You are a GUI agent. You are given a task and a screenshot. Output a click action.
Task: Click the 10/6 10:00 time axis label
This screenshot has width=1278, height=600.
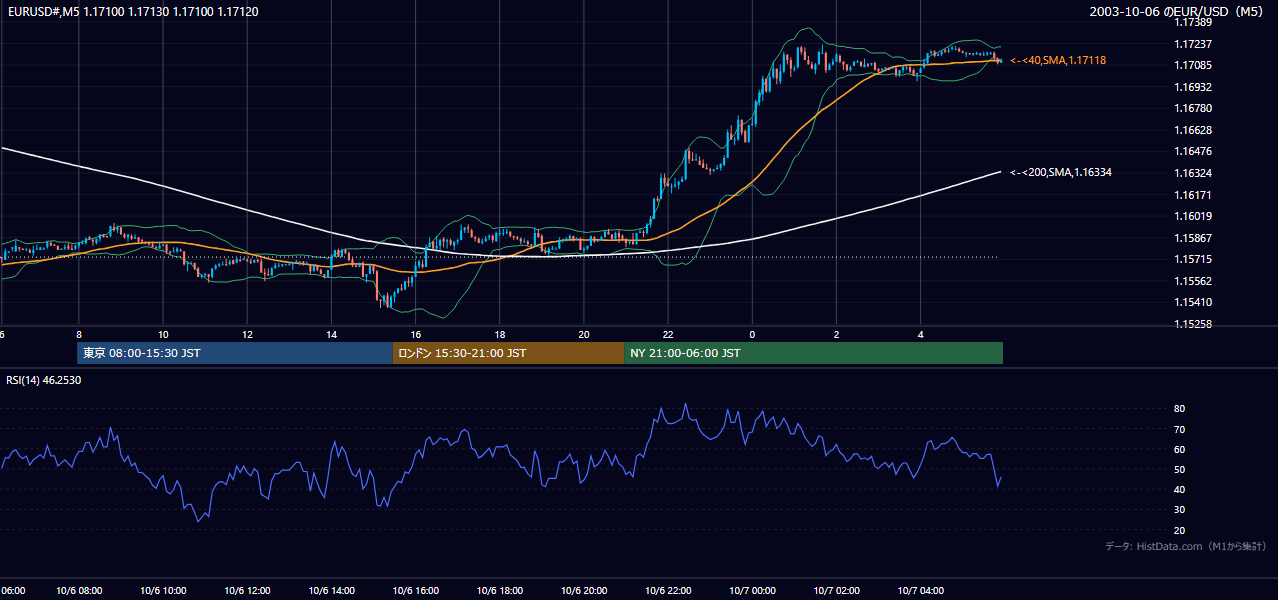click(x=162, y=591)
